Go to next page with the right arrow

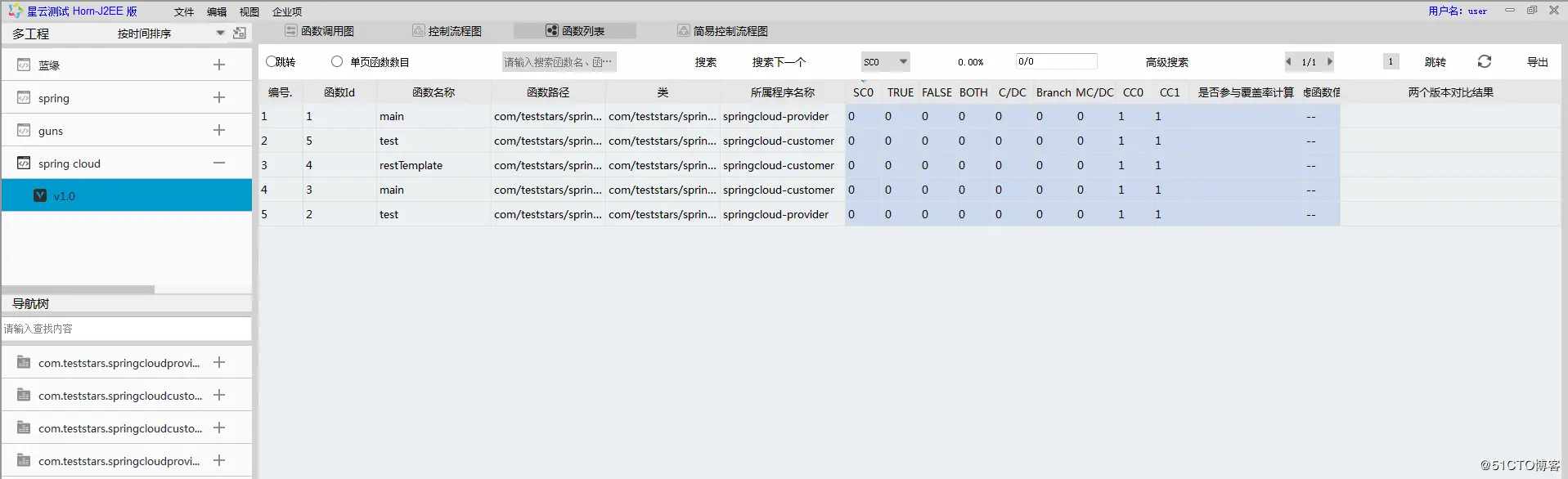click(1330, 61)
